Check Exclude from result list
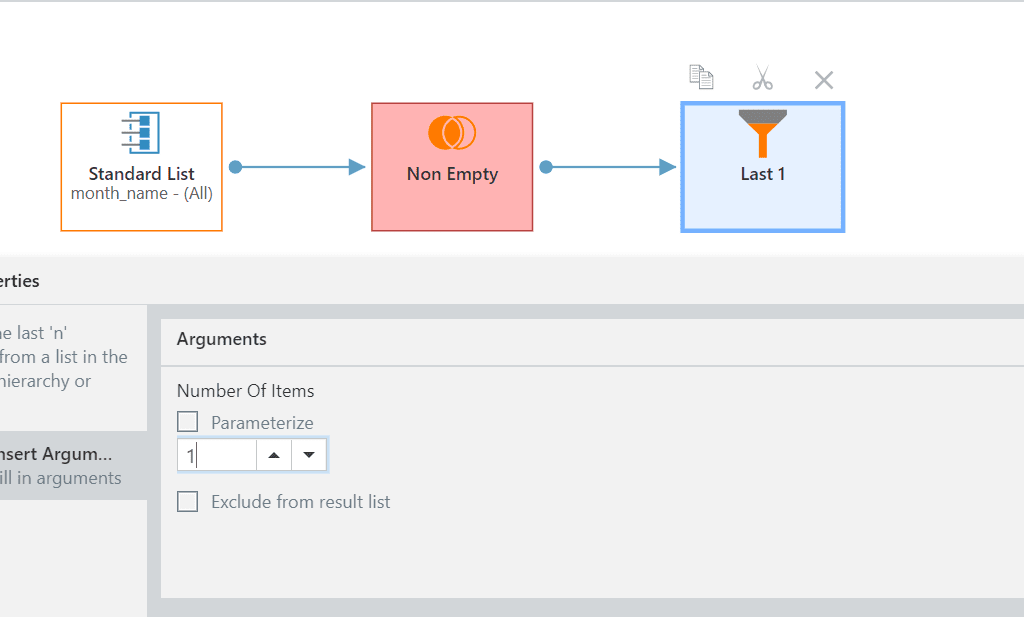Image resolution: width=1024 pixels, height=617 pixels. (188, 502)
